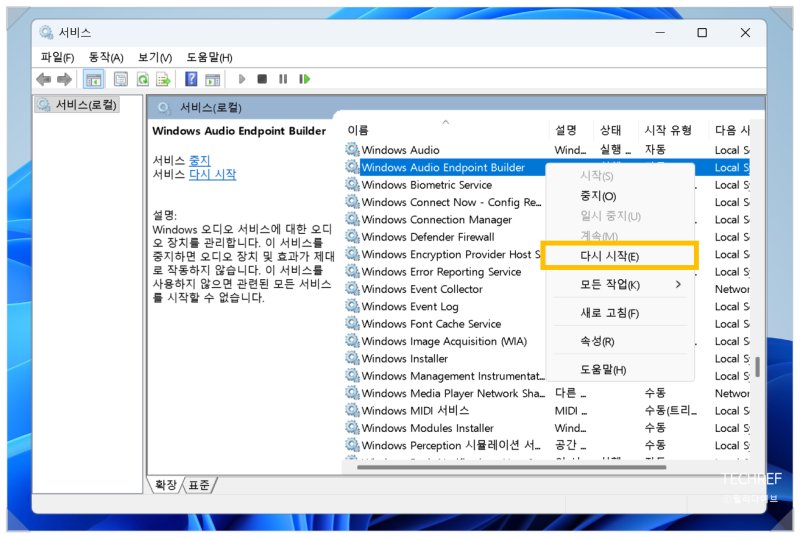Click the Refresh toolbar icon

[143, 79]
